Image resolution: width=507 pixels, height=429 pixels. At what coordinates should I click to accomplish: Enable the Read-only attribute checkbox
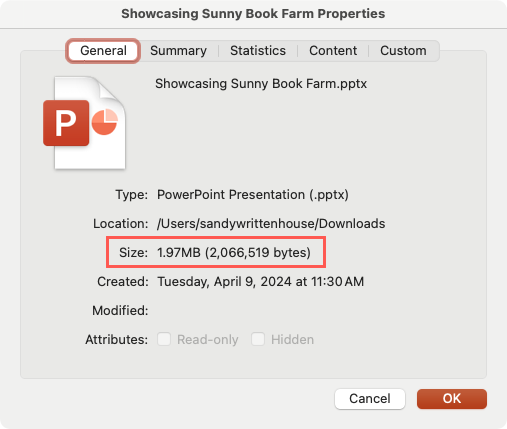point(164,339)
